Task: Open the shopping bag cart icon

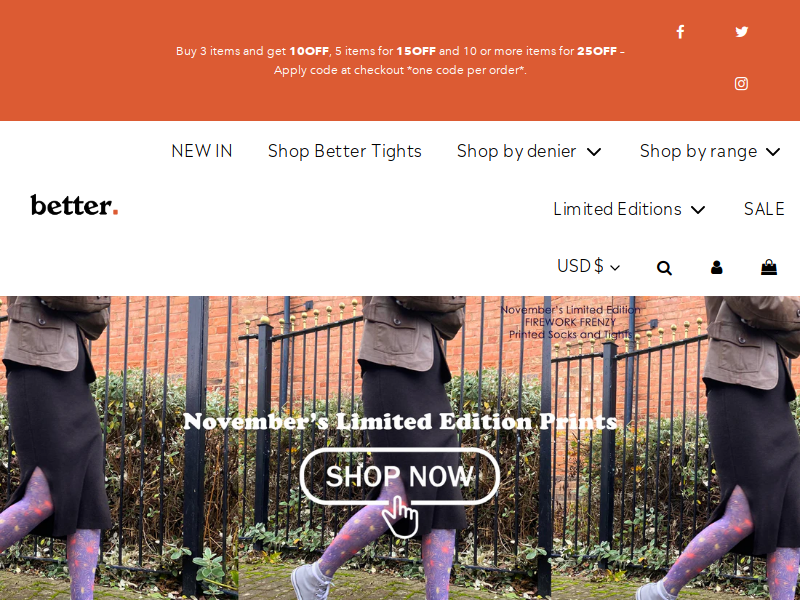Action: (x=768, y=267)
